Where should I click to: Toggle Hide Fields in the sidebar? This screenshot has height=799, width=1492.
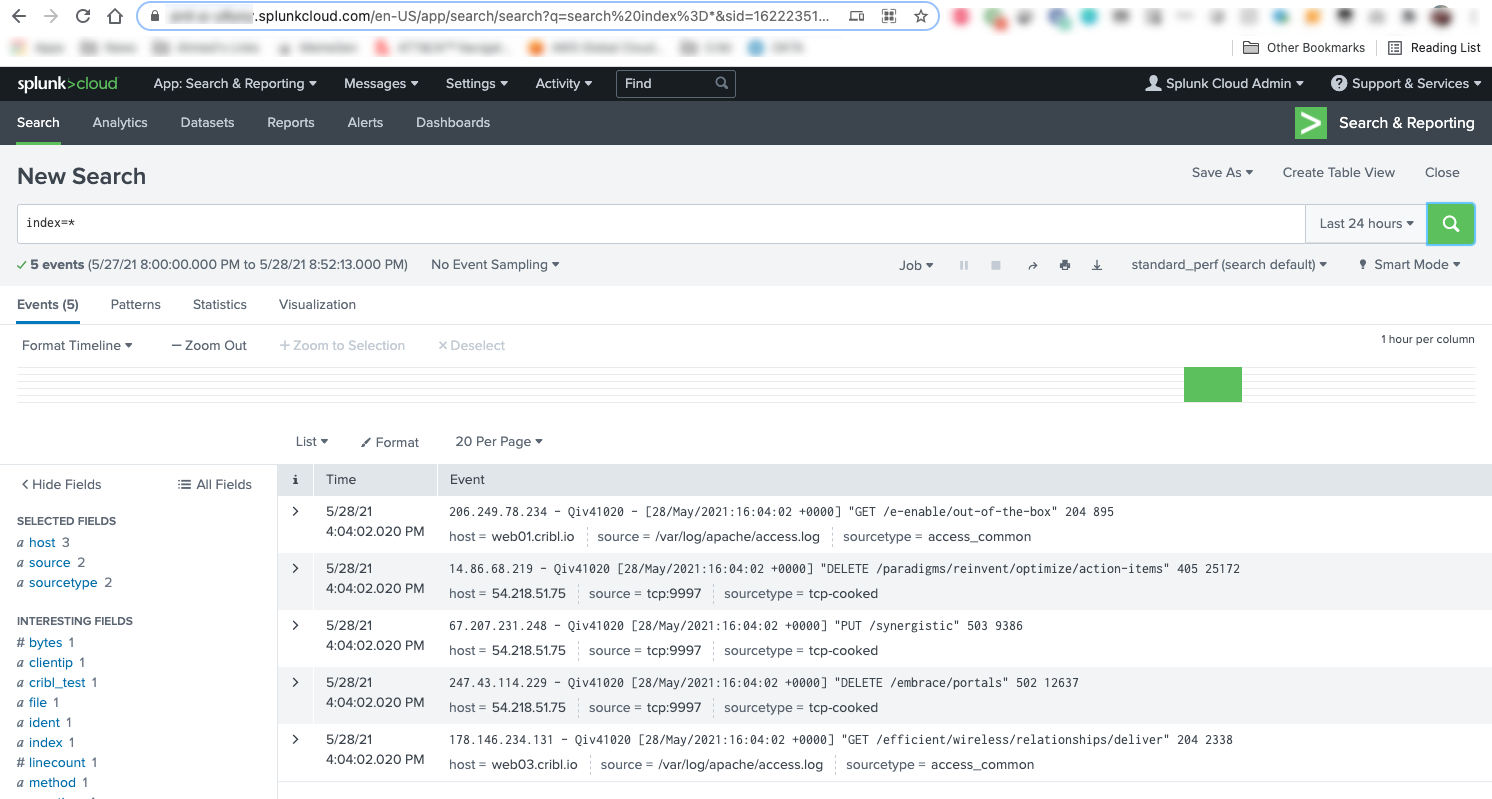pos(60,484)
